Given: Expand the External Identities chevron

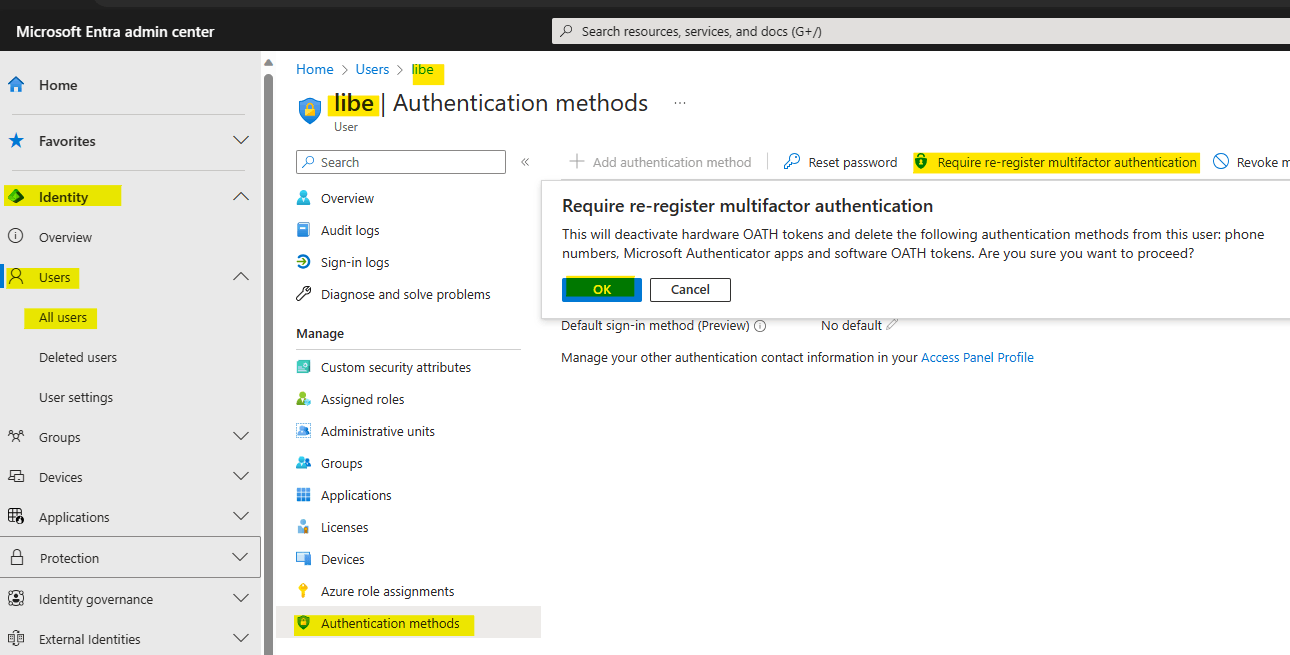Looking at the screenshot, I should coord(241,639).
